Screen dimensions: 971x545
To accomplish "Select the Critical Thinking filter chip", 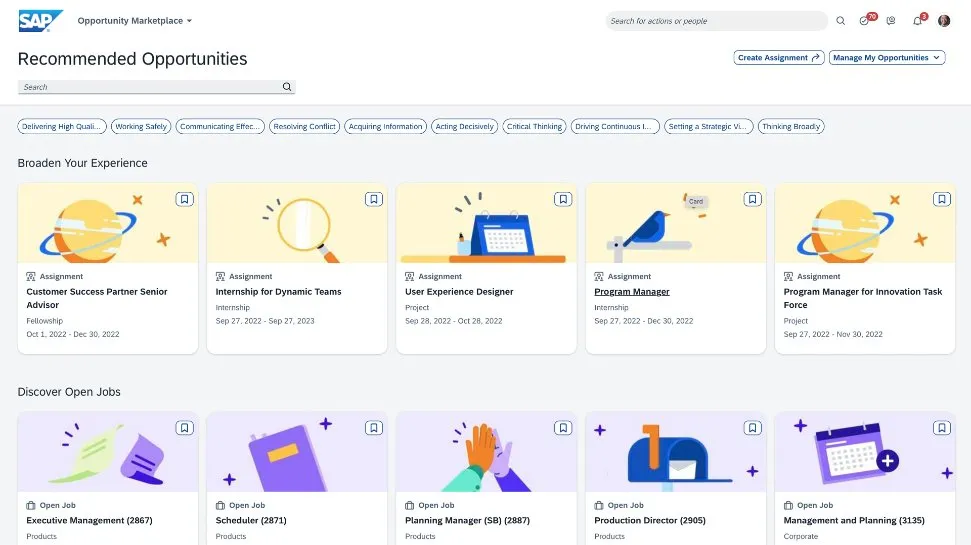I will coord(534,127).
